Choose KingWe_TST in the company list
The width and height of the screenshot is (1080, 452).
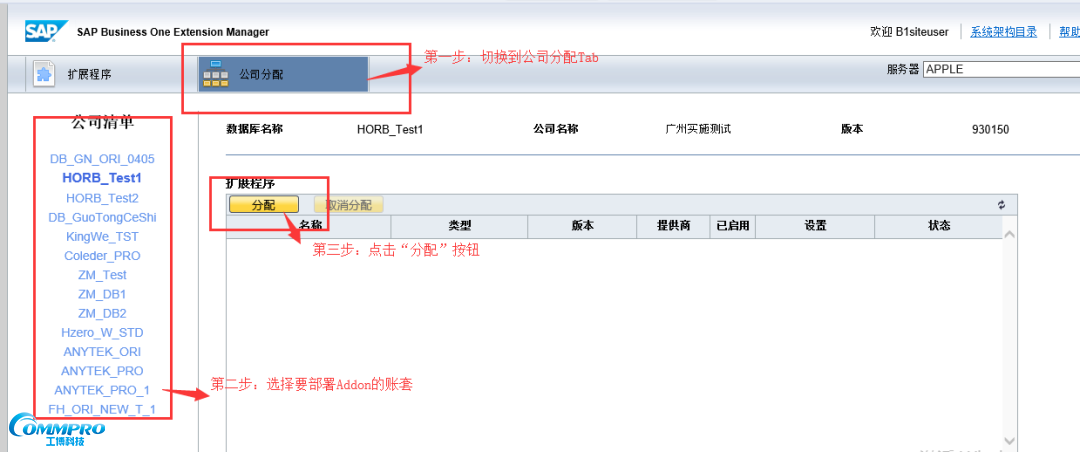[x=102, y=236]
